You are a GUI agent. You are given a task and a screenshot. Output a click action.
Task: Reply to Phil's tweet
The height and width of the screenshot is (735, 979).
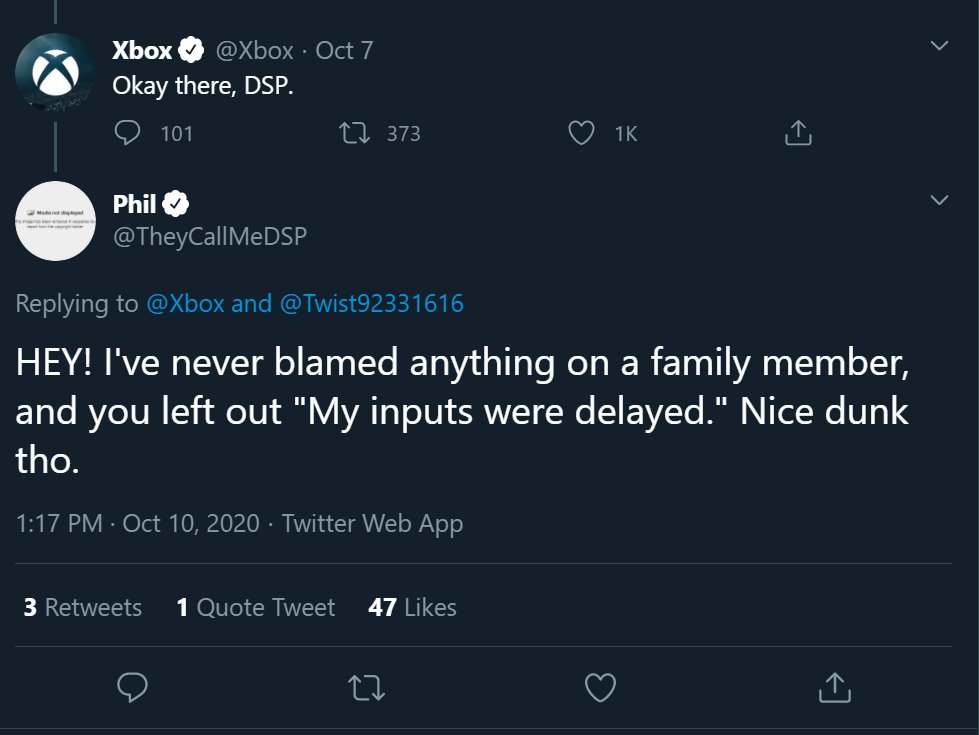tap(133, 687)
